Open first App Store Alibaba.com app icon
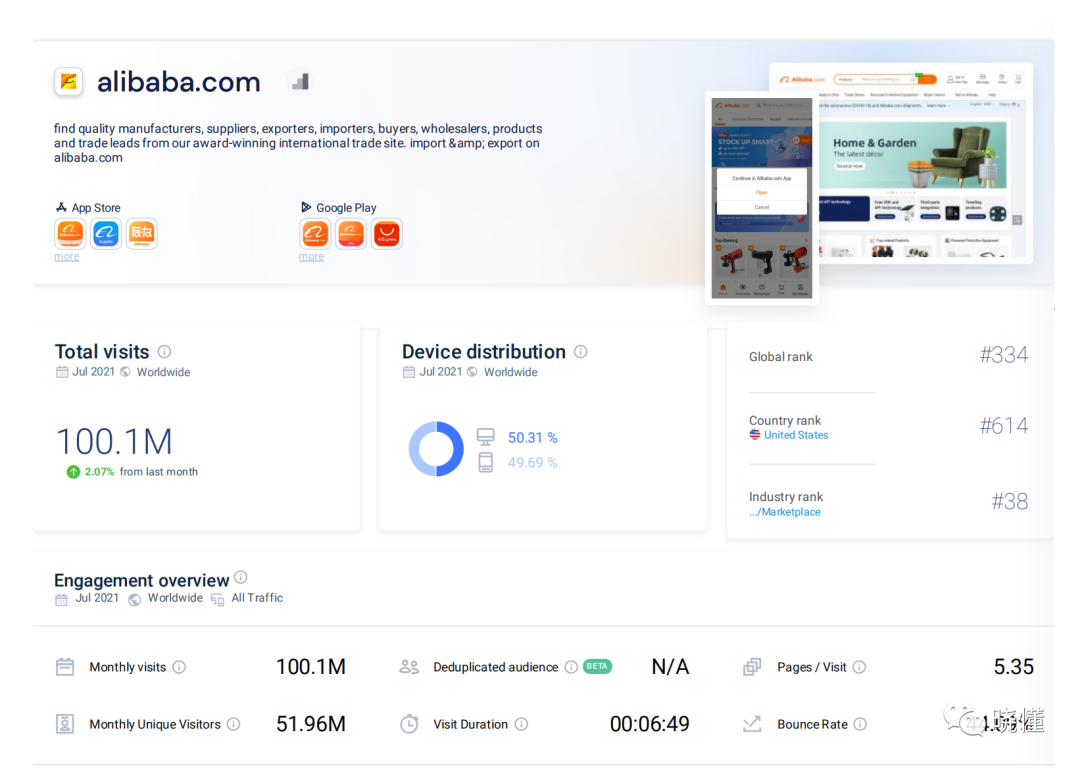This screenshot has height=768, width=1080. (70, 233)
